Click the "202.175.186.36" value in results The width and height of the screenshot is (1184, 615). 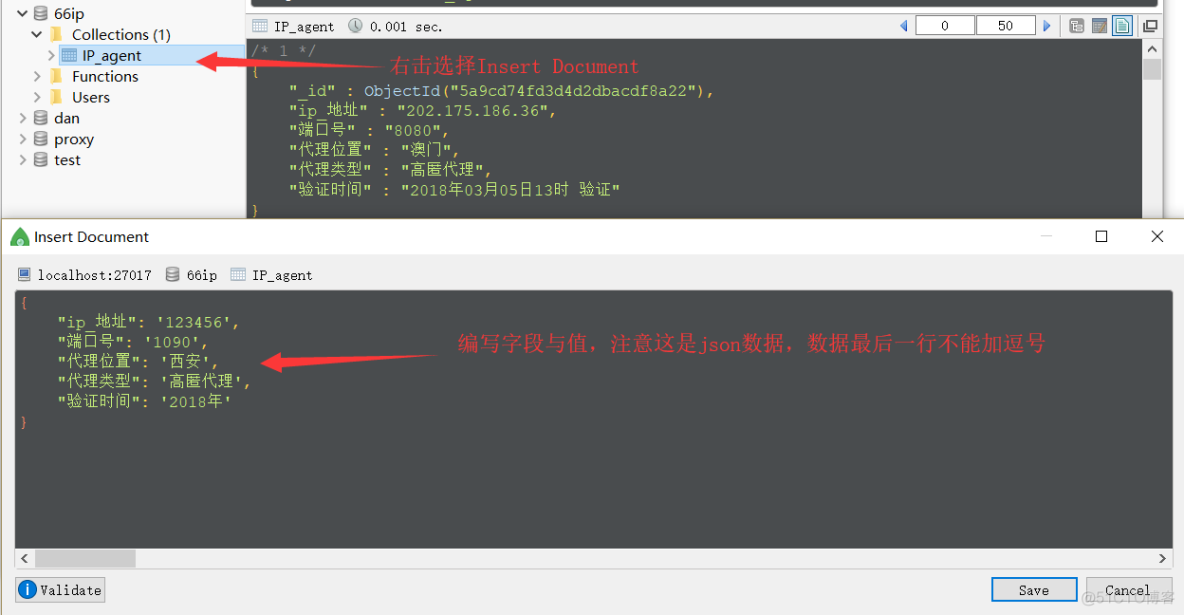pyautogui.click(x=473, y=111)
